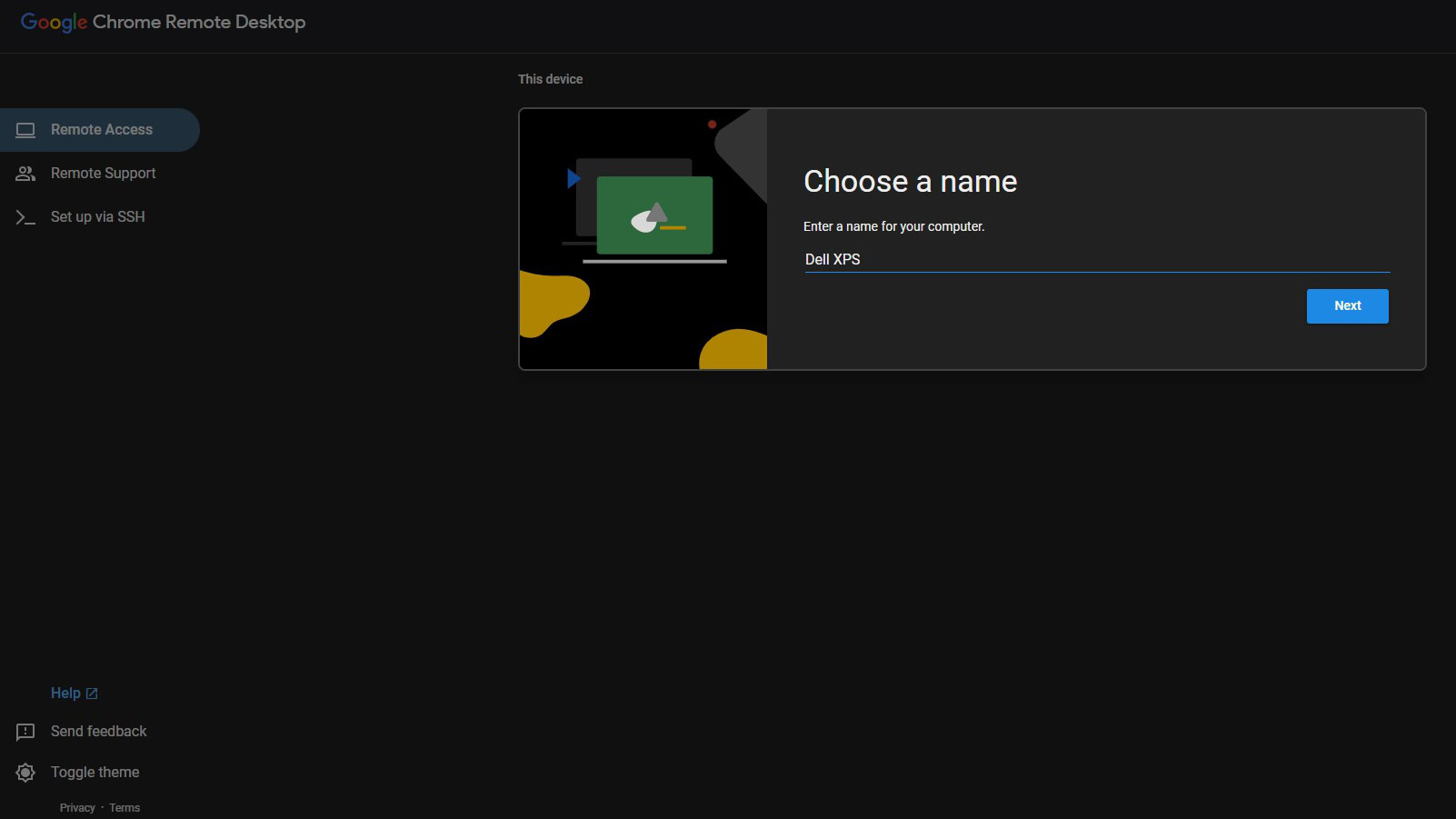Open the Terms link in the footer
This screenshot has width=1456, height=819.
point(125,808)
